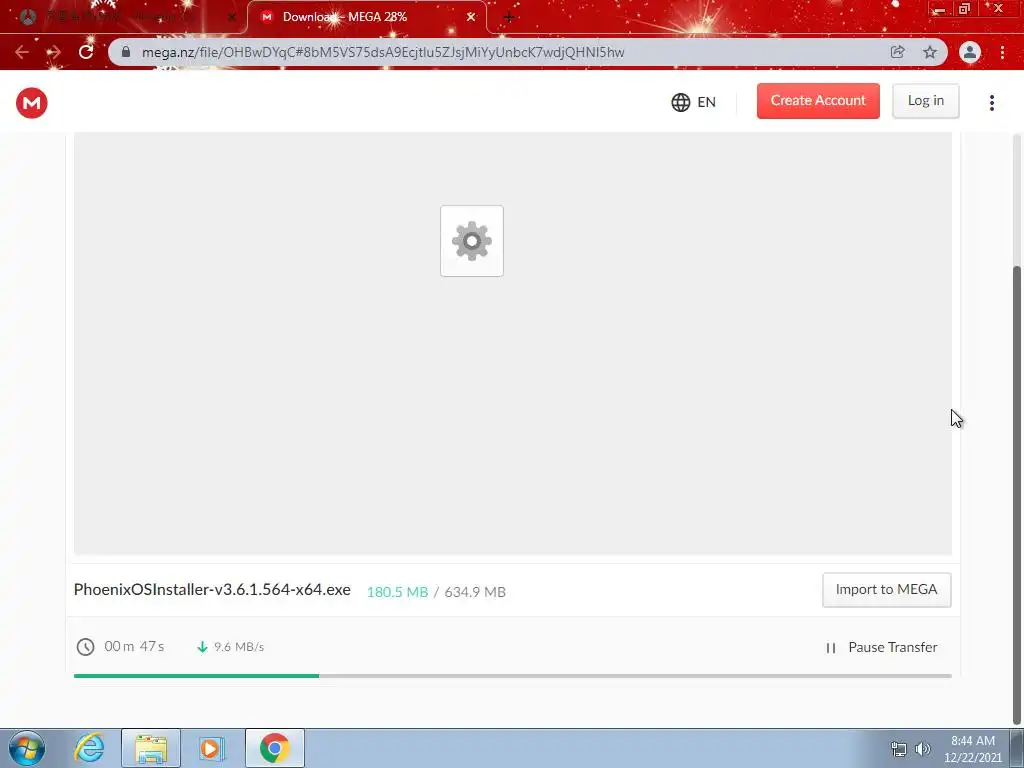Click the share page icon in address bar

click(897, 52)
